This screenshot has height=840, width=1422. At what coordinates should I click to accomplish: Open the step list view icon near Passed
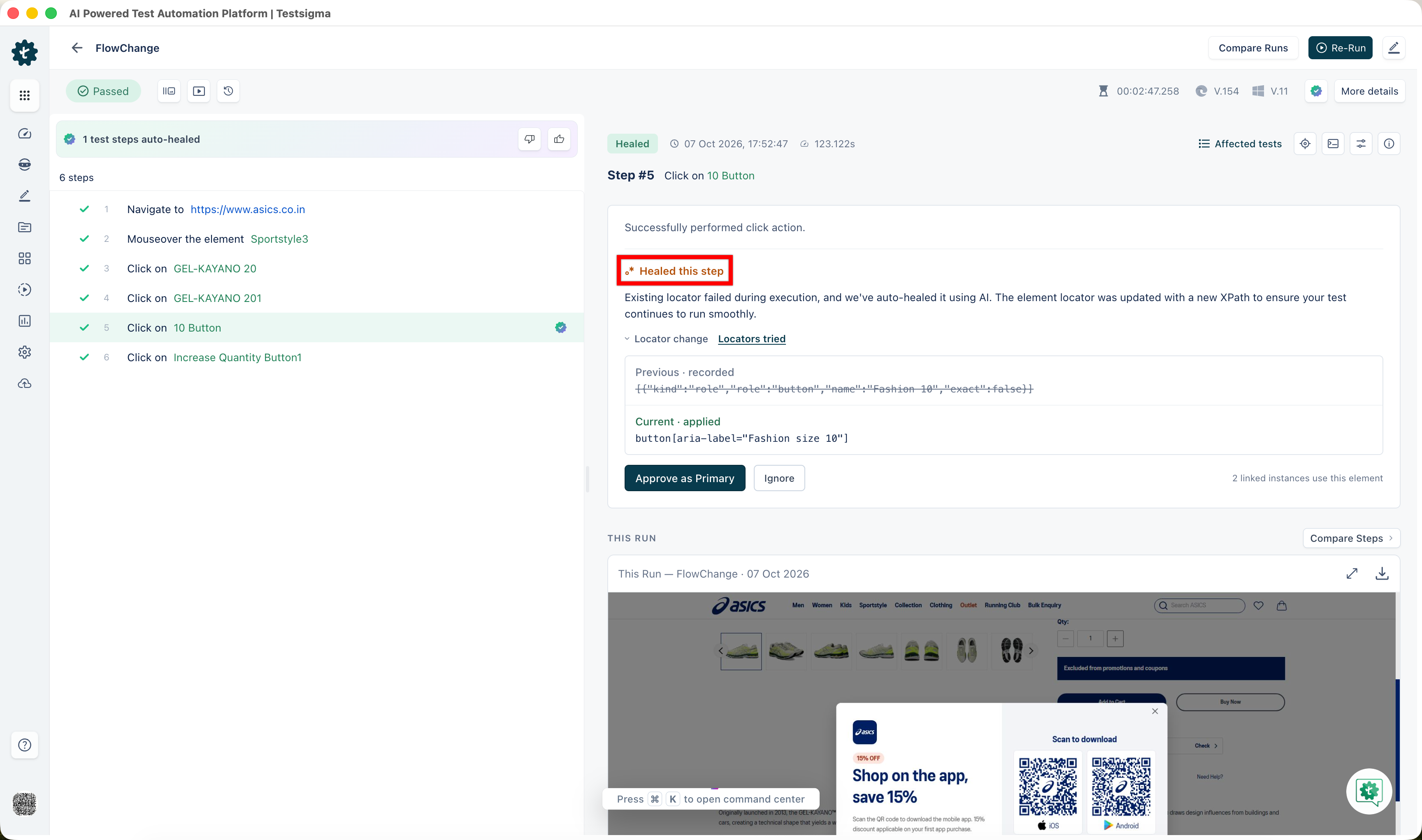click(169, 91)
